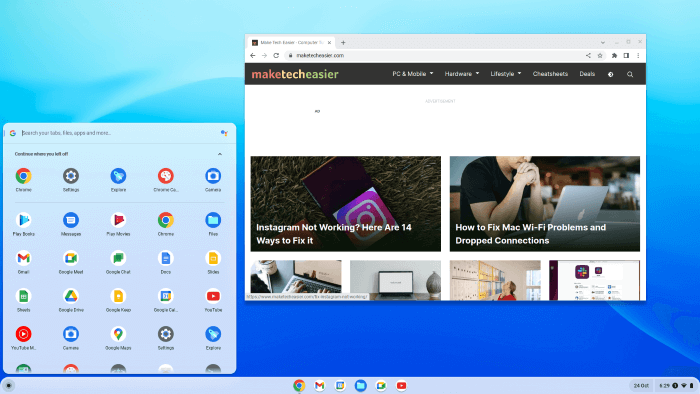700x394 pixels.
Task: Open the Docs app
Action: pos(166,258)
